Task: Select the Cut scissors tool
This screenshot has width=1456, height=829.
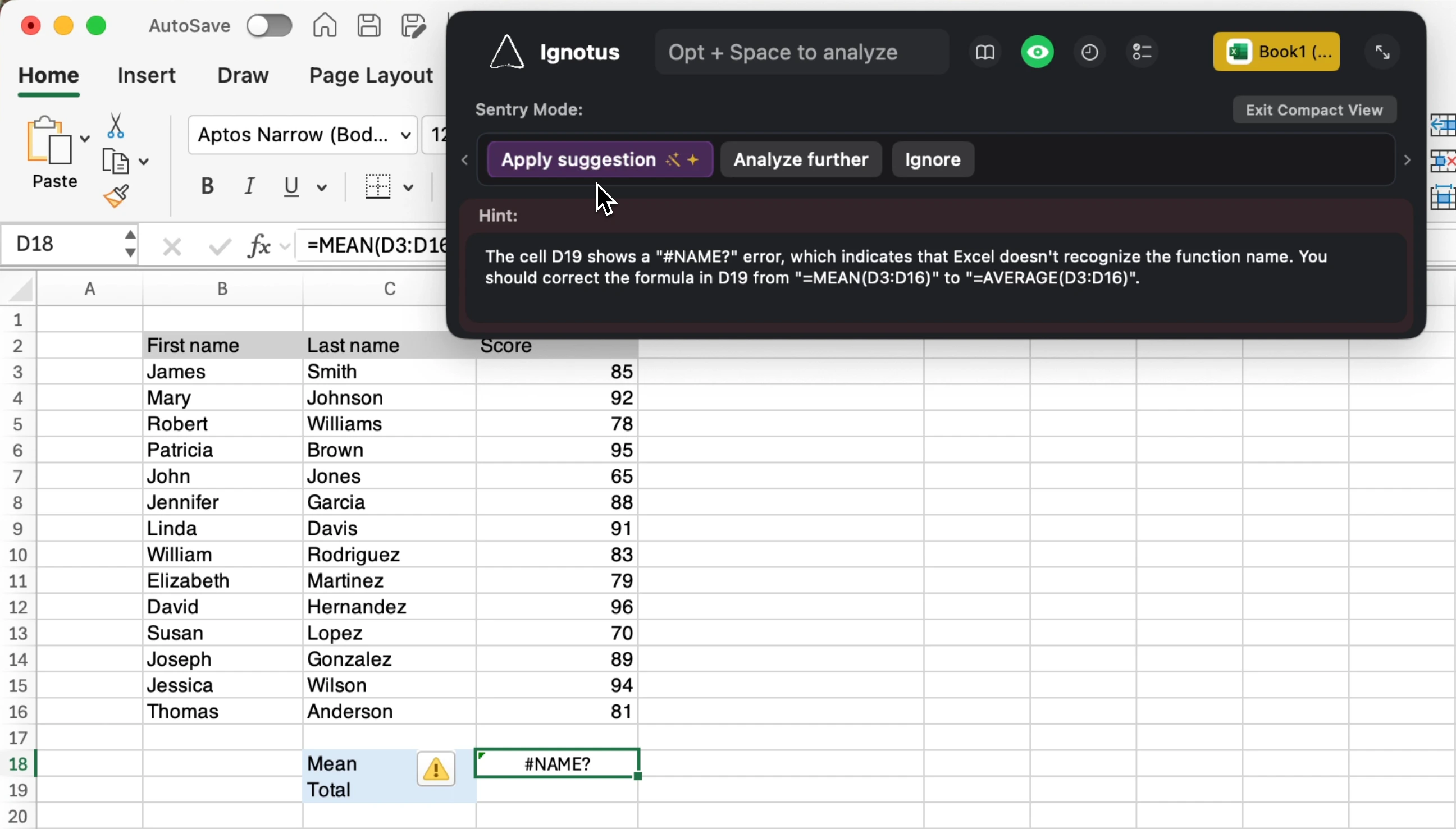Action: [115, 126]
